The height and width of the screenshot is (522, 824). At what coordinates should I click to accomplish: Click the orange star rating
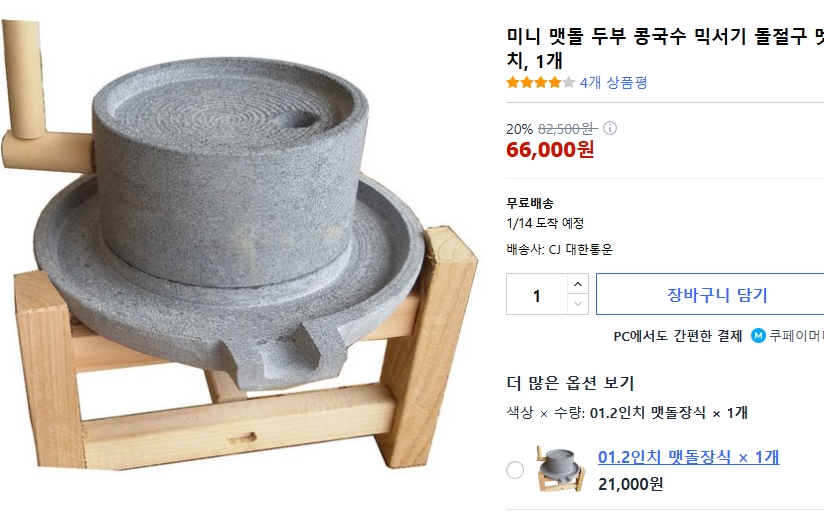[540, 83]
